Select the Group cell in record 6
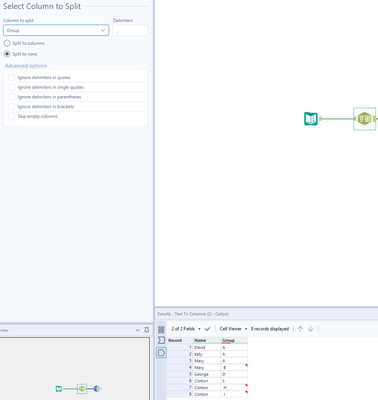The width and height of the screenshot is (378, 400). click(234, 381)
